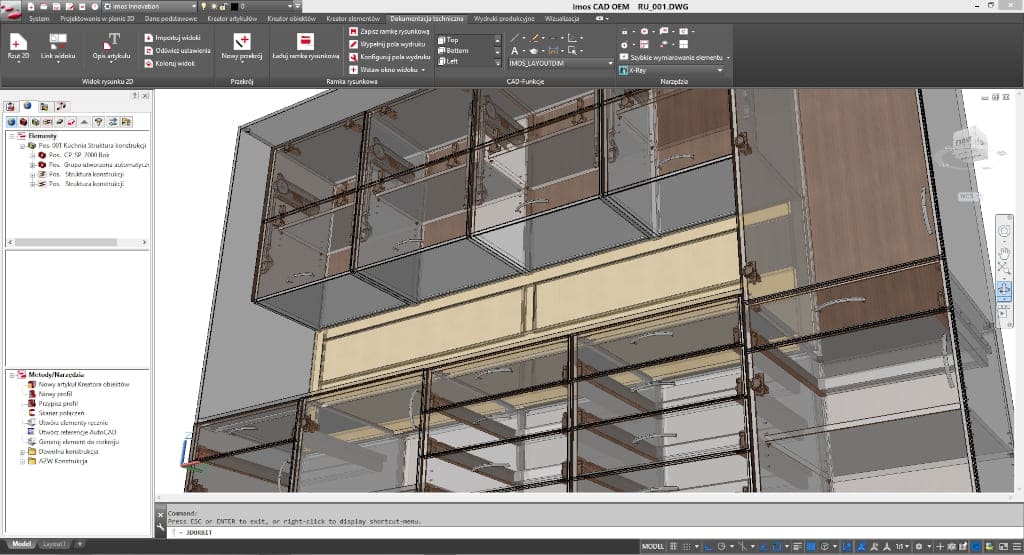1024x555 pixels.
Task: Click the black layer color swatch
Action: point(234,6)
